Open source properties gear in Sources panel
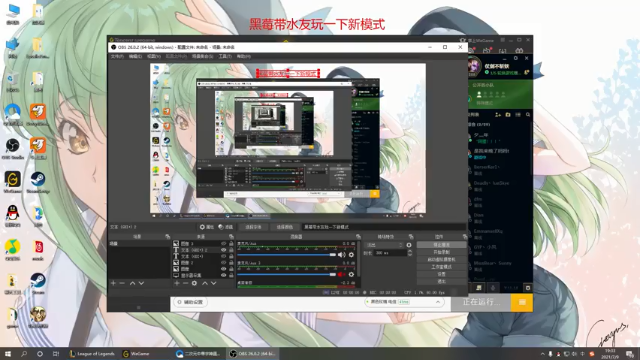 click(194, 283)
